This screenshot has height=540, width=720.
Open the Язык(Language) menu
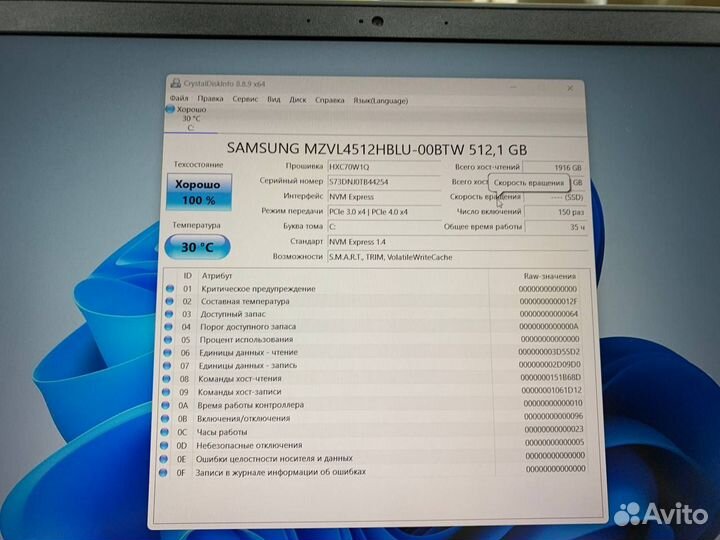(381, 99)
